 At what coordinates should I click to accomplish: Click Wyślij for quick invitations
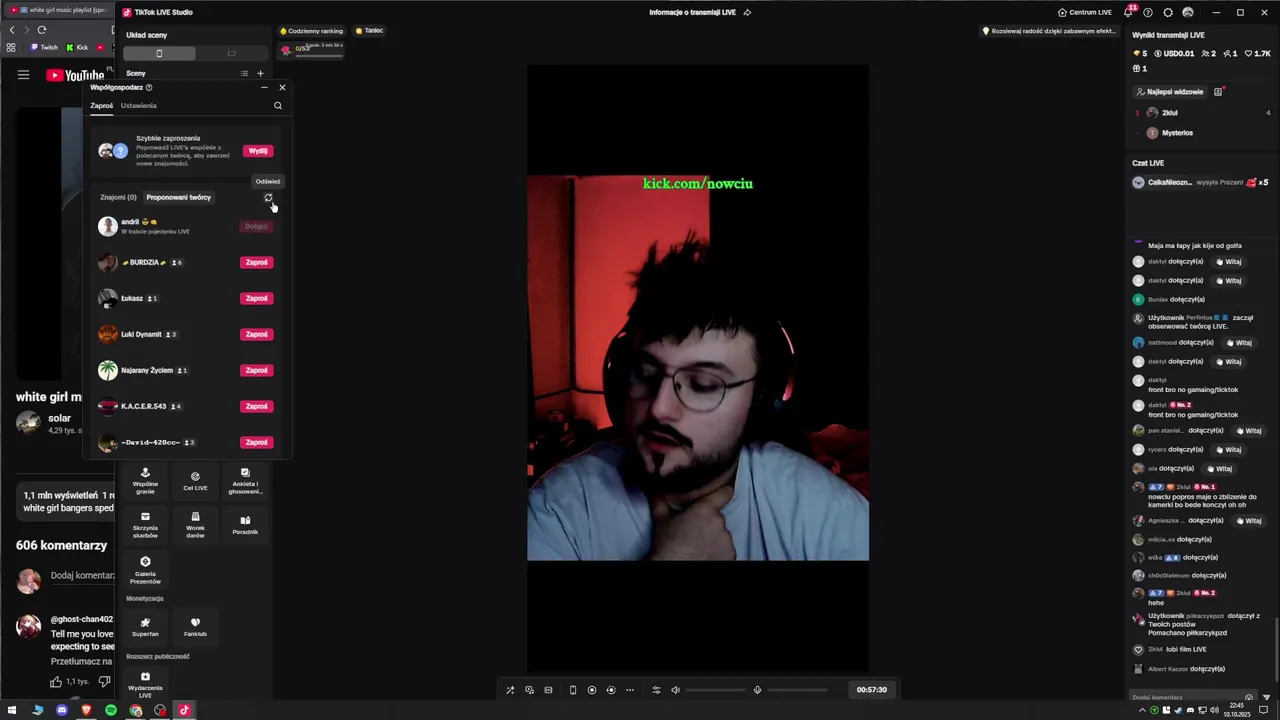coord(258,151)
